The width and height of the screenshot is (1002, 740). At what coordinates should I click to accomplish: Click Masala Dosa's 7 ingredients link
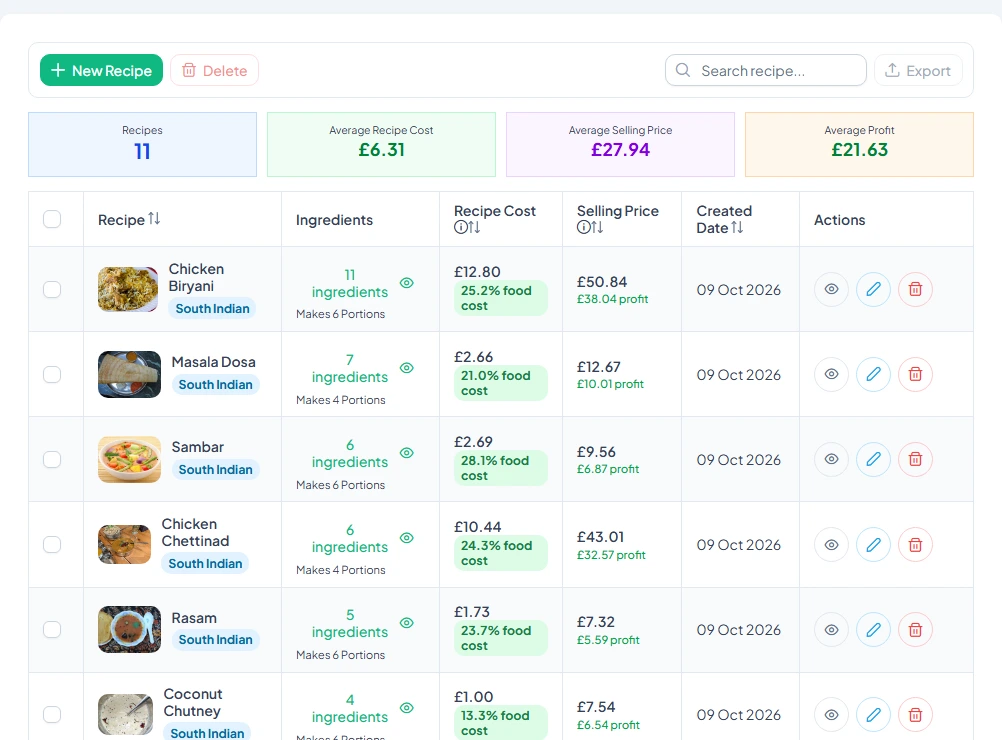[x=350, y=369]
